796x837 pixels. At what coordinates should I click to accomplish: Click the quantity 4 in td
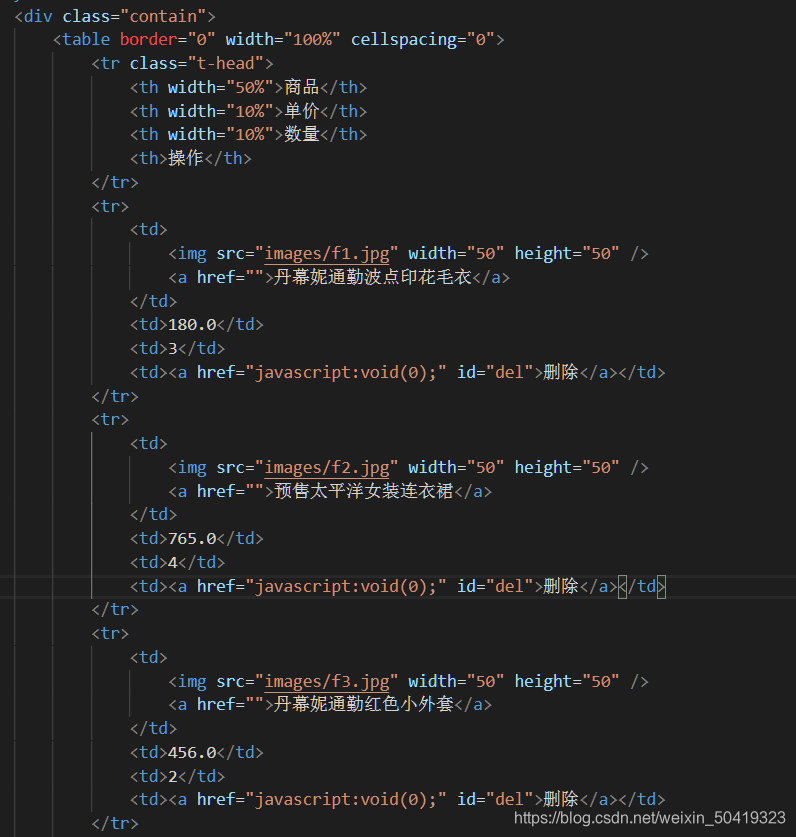click(173, 563)
